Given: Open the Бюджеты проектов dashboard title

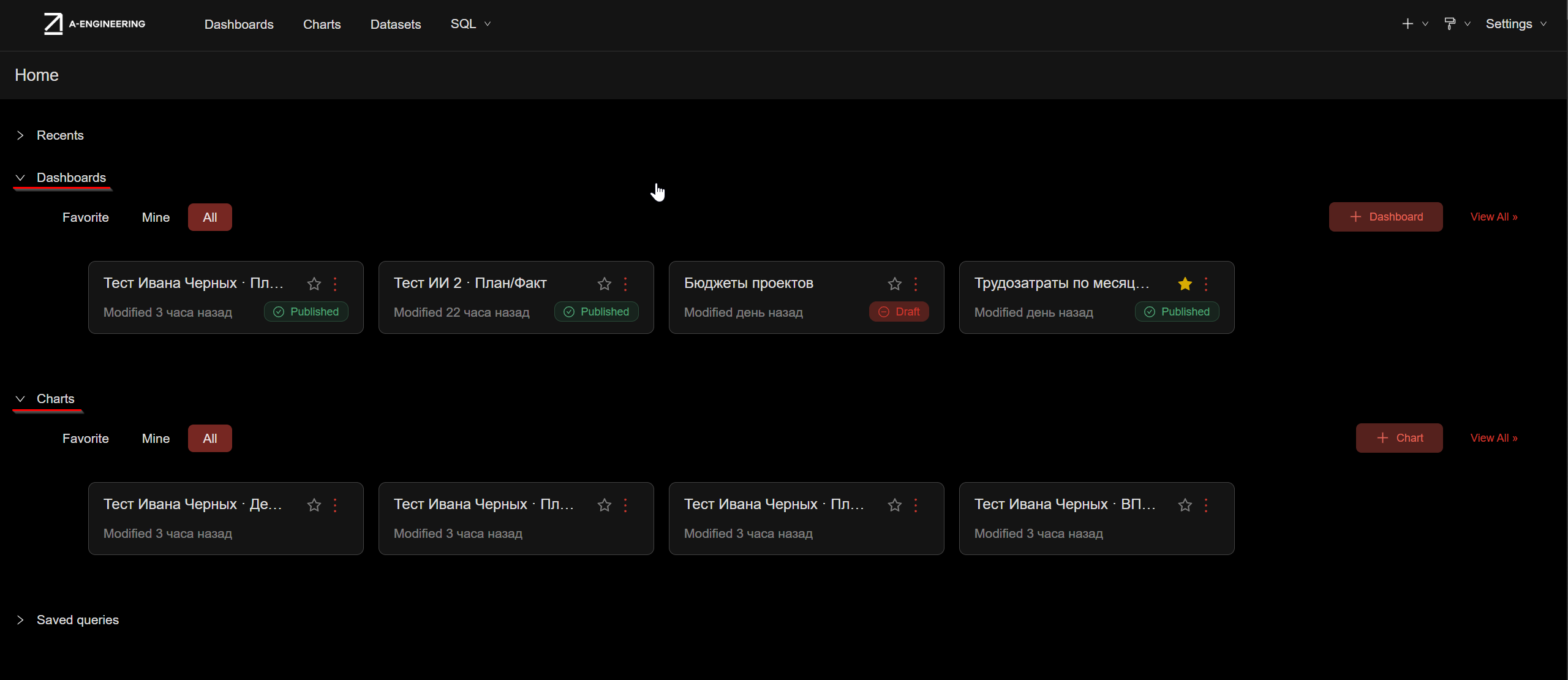Looking at the screenshot, I should coord(748,283).
